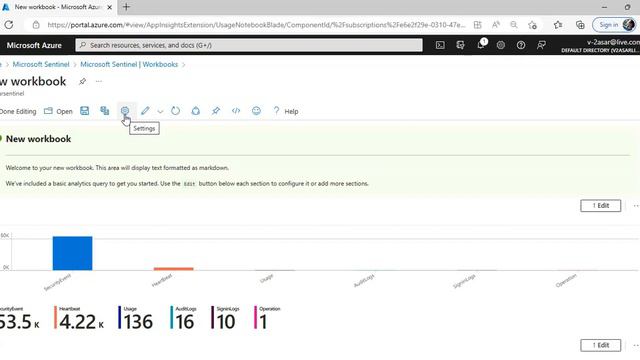The height and width of the screenshot is (360, 640).
Task: Click the orange Heartbeat bar in chart
Action: (x=173, y=269)
